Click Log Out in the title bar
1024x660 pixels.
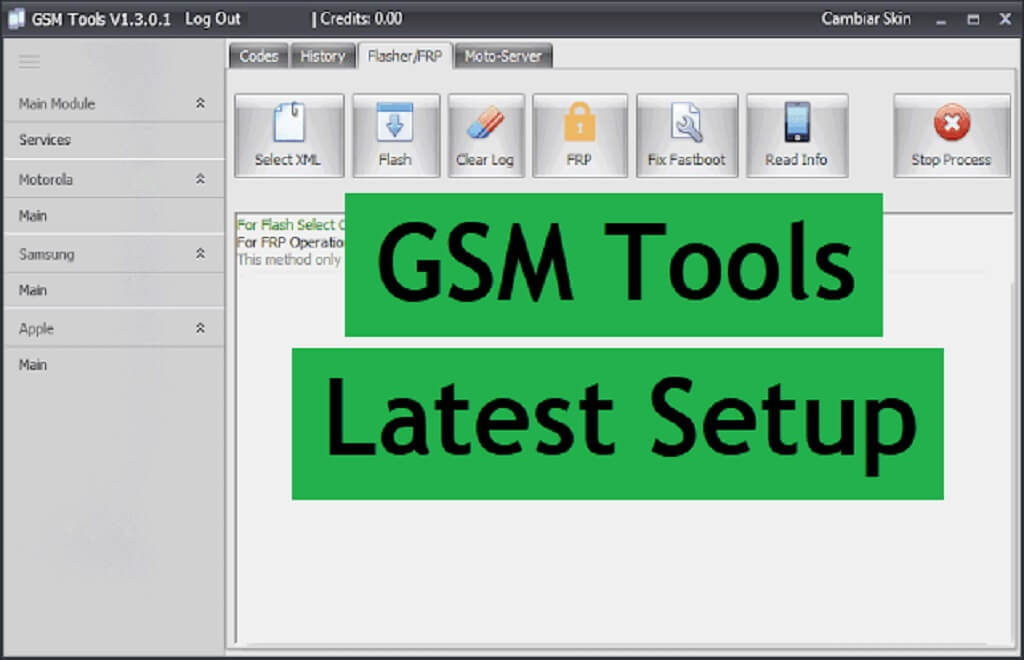[x=213, y=19]
